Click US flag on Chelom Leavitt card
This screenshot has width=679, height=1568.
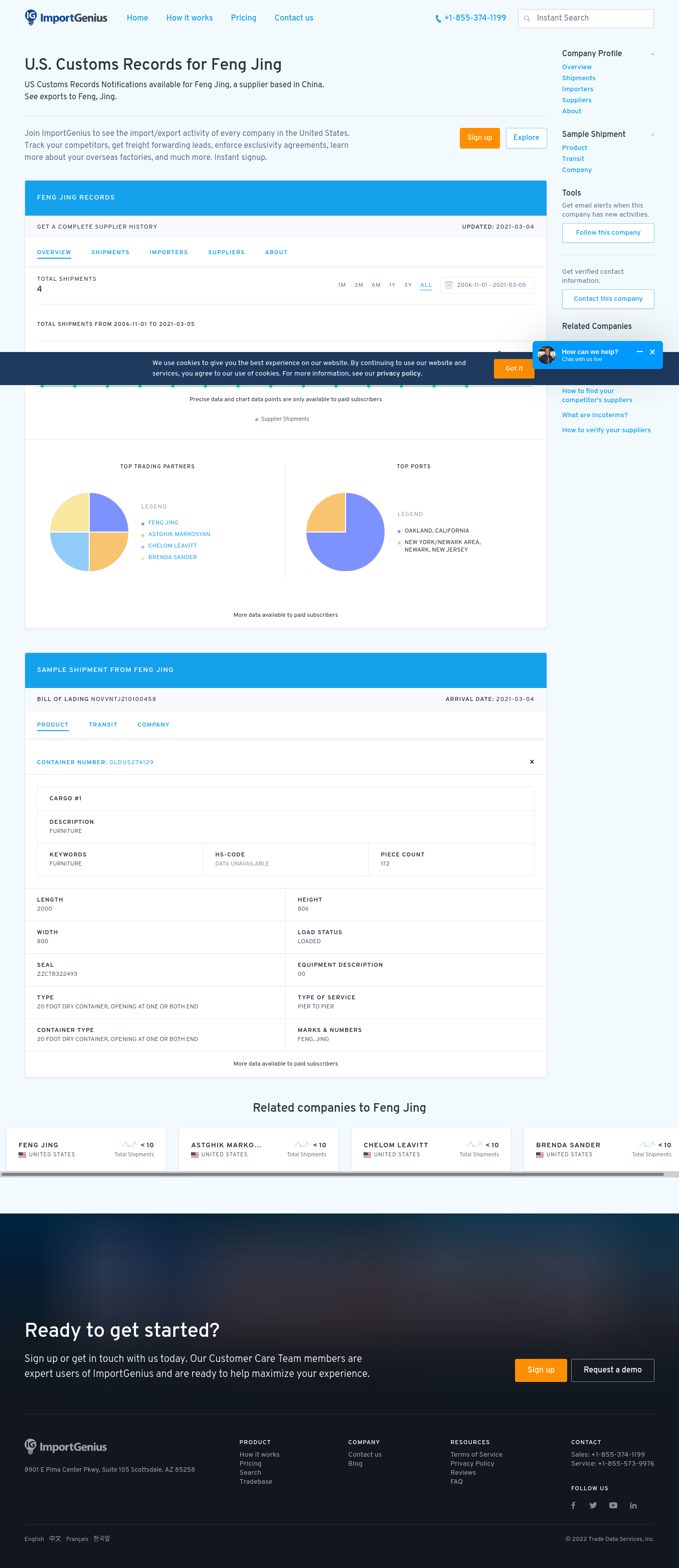coord(367,1154)
